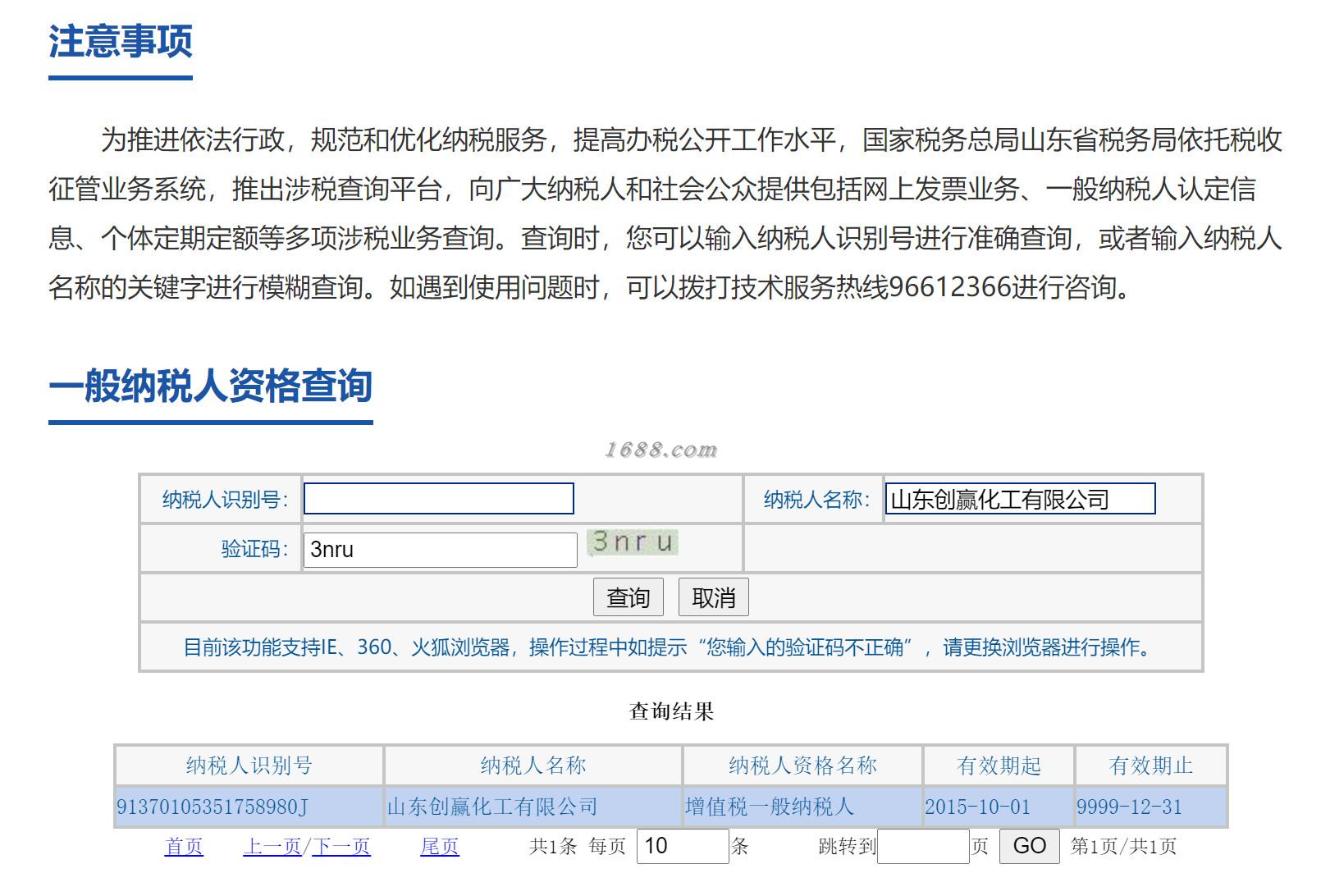Jump to 尾页 pagination link

440,846
